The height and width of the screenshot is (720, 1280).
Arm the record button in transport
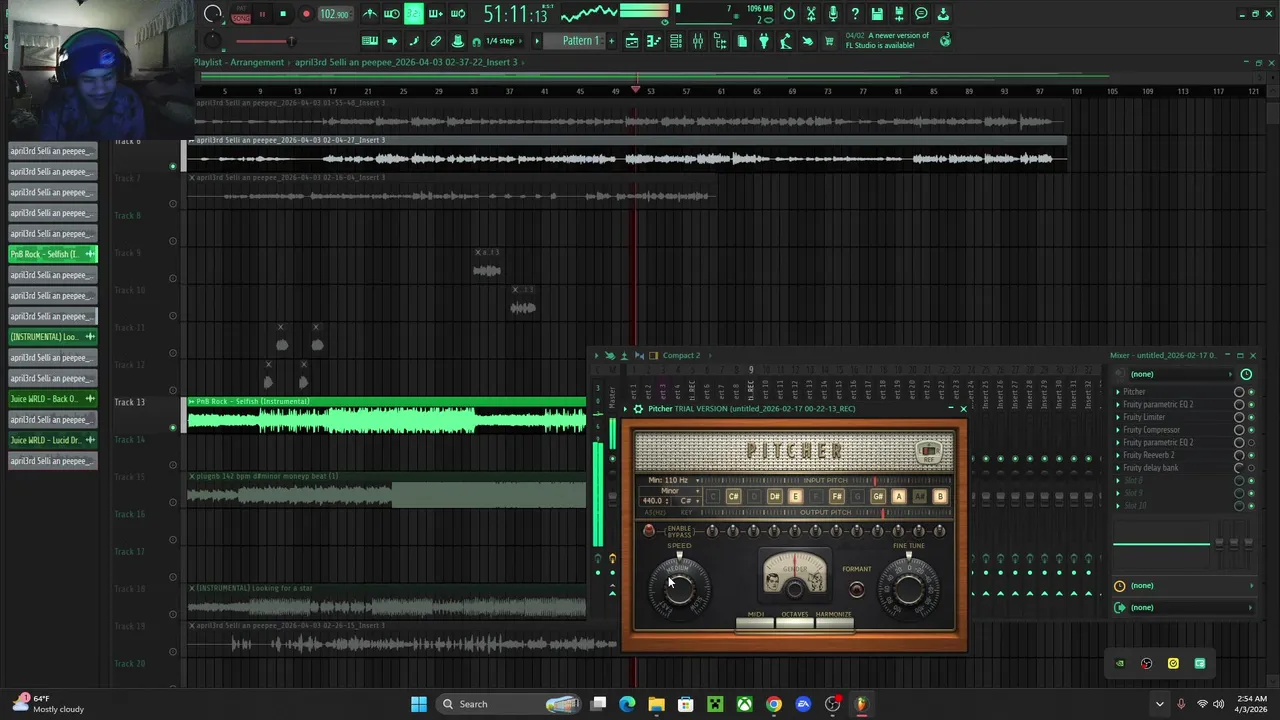306,14
